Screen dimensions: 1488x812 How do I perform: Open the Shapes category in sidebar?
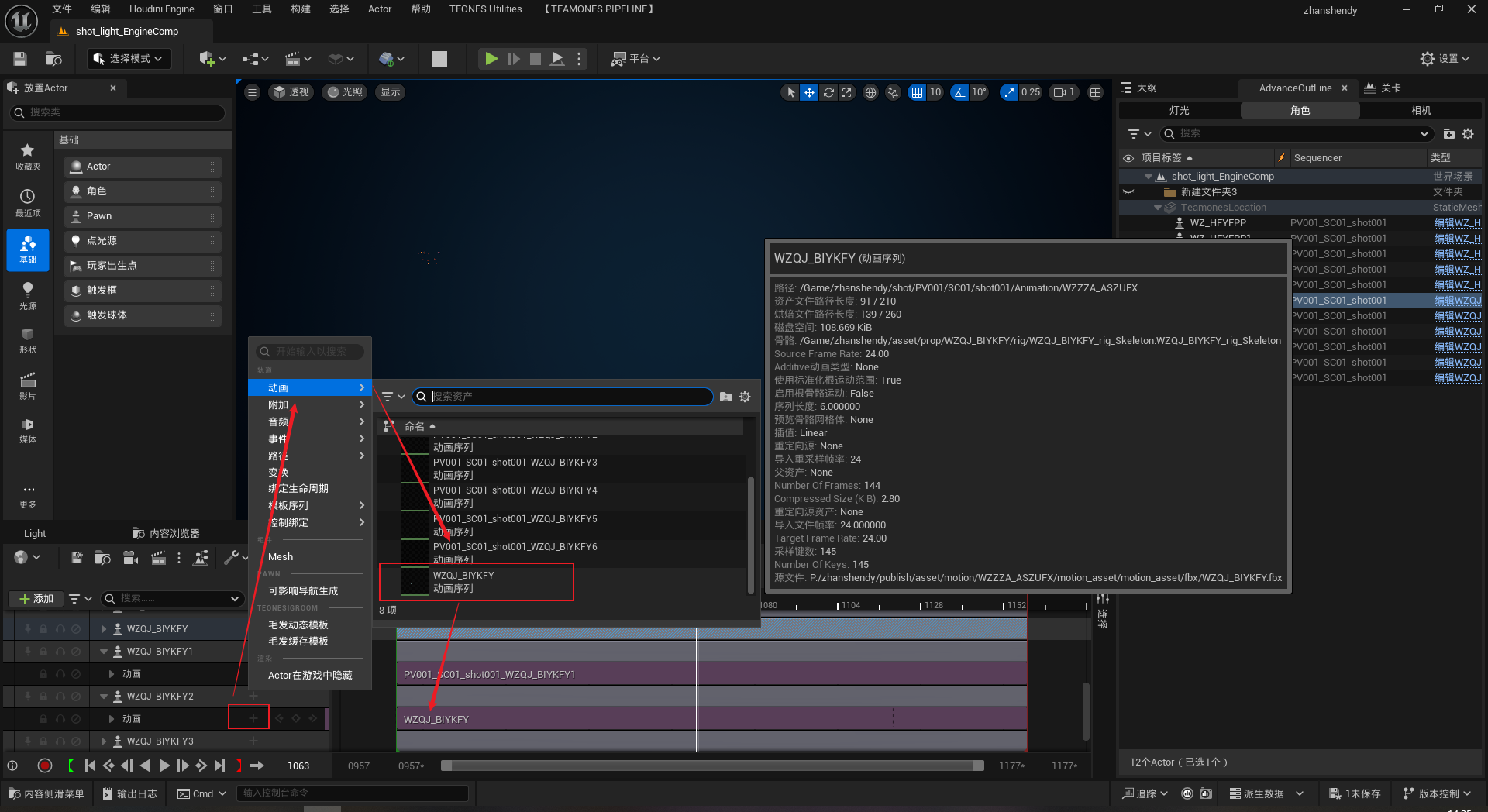click(28, 339)
